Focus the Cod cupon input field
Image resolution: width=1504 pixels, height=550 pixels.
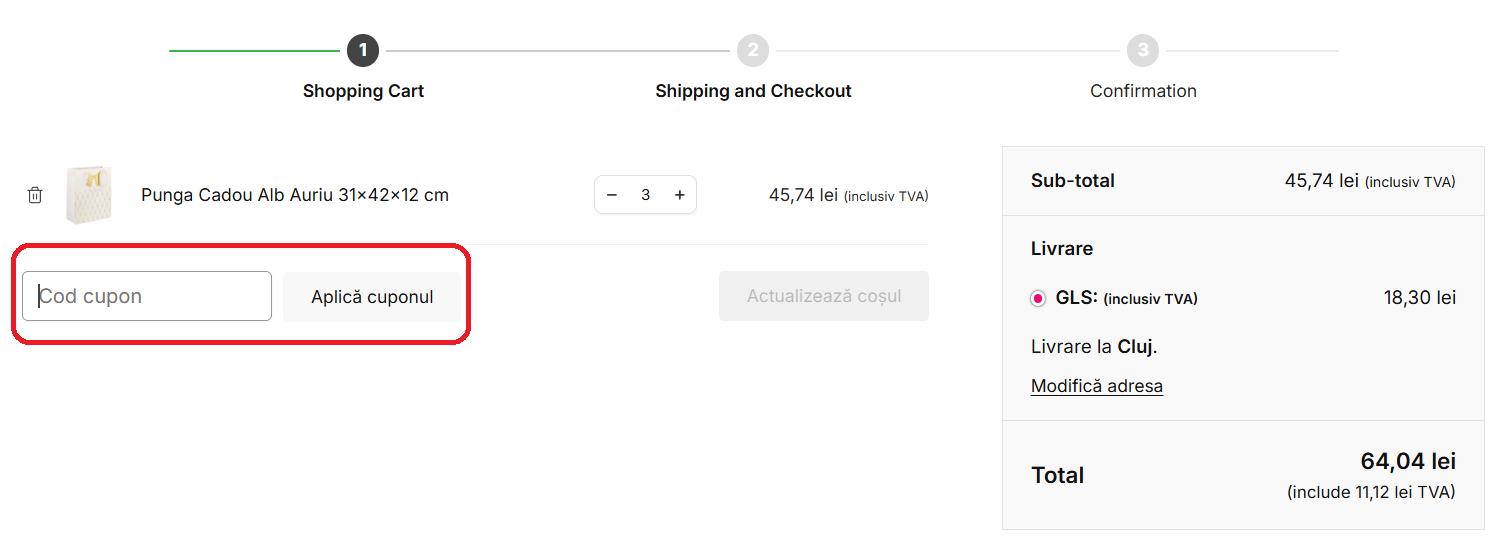point(147,296)
